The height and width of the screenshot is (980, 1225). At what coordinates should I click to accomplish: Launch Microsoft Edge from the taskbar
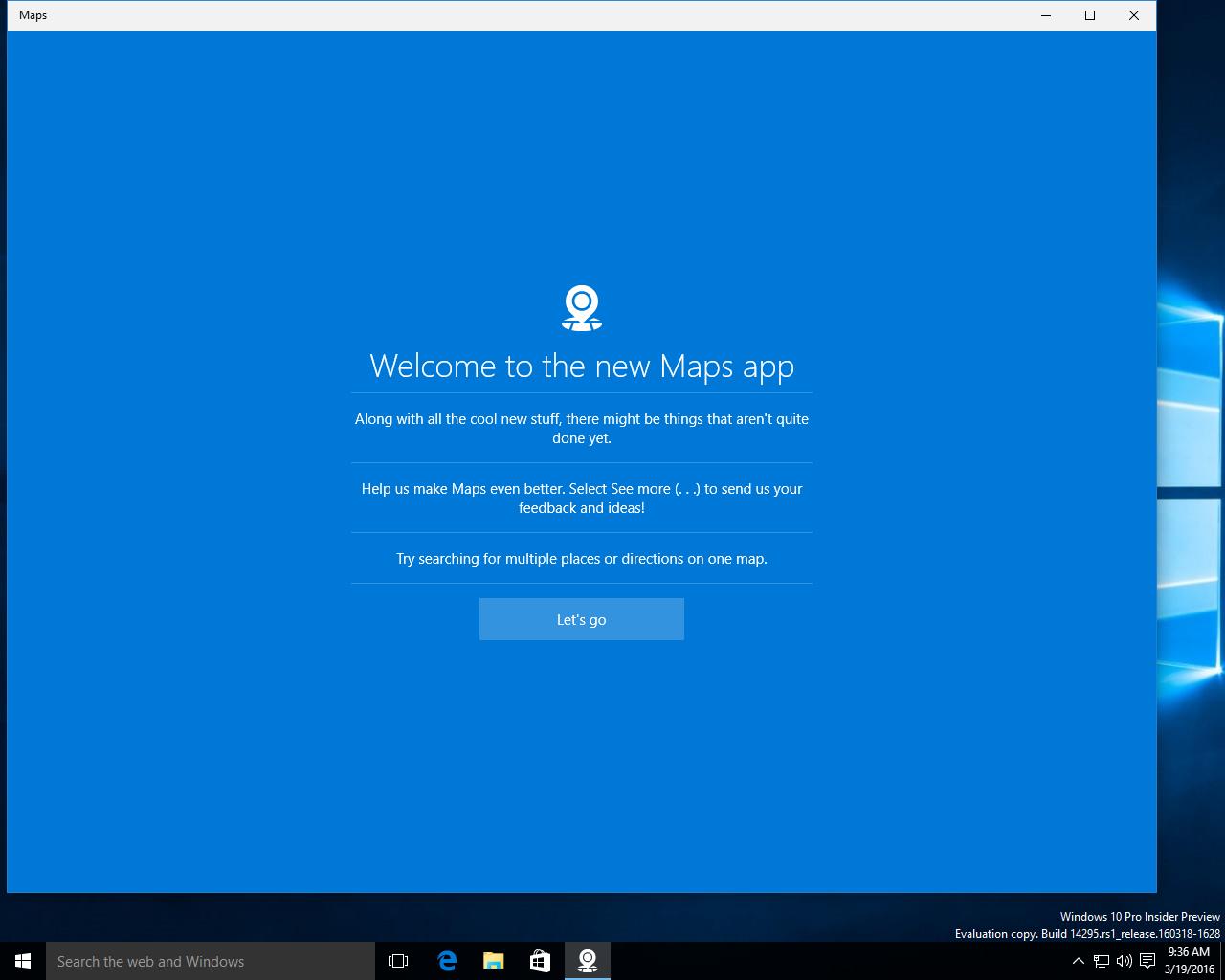coord(446,961)
